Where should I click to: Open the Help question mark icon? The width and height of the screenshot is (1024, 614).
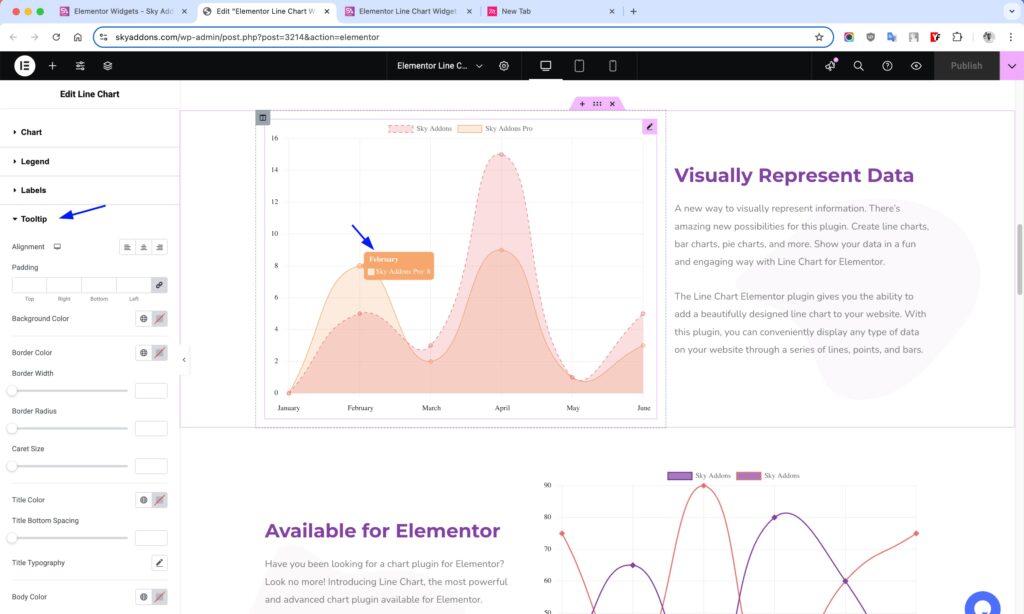pos(887,65)
